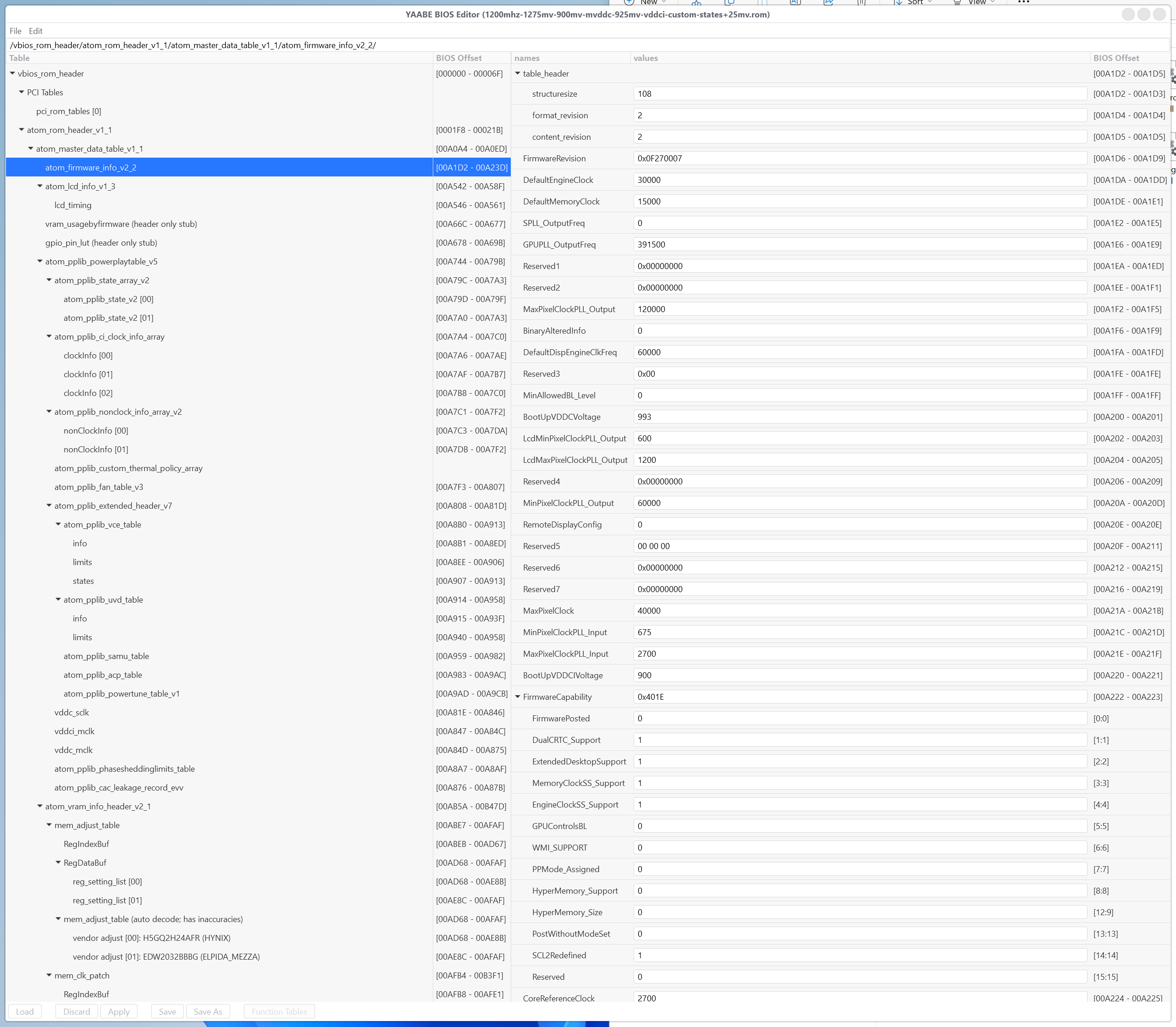Collapse the mem_clk_patch node
Screen dimensions: 1176x1027
pyautogui.click(x=49, y=975)
